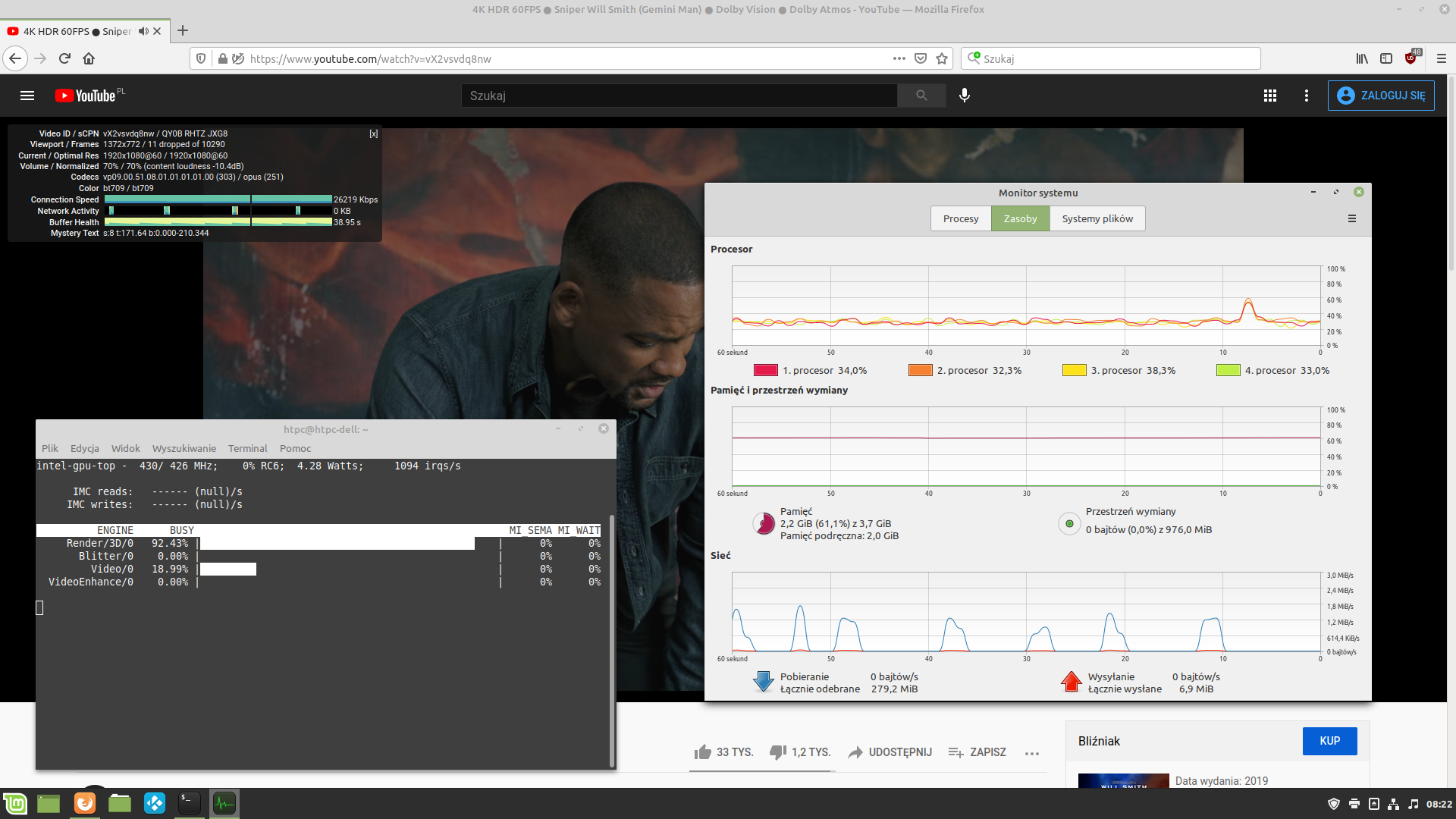Open YouTube apps grid

(x=1270, y=96)
